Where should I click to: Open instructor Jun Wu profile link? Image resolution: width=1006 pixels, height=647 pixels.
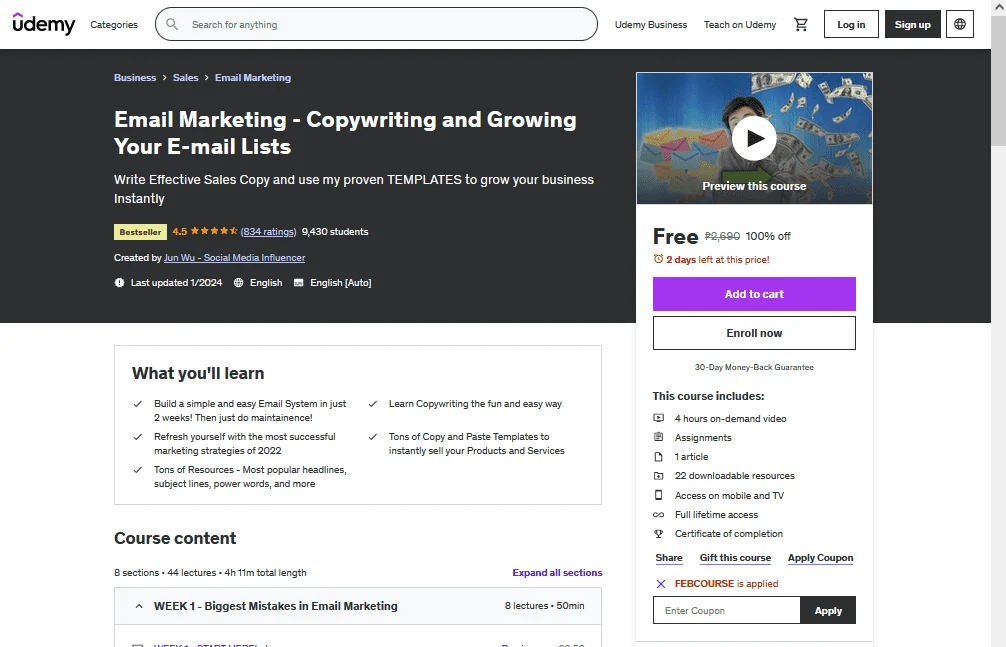[234, 257]
